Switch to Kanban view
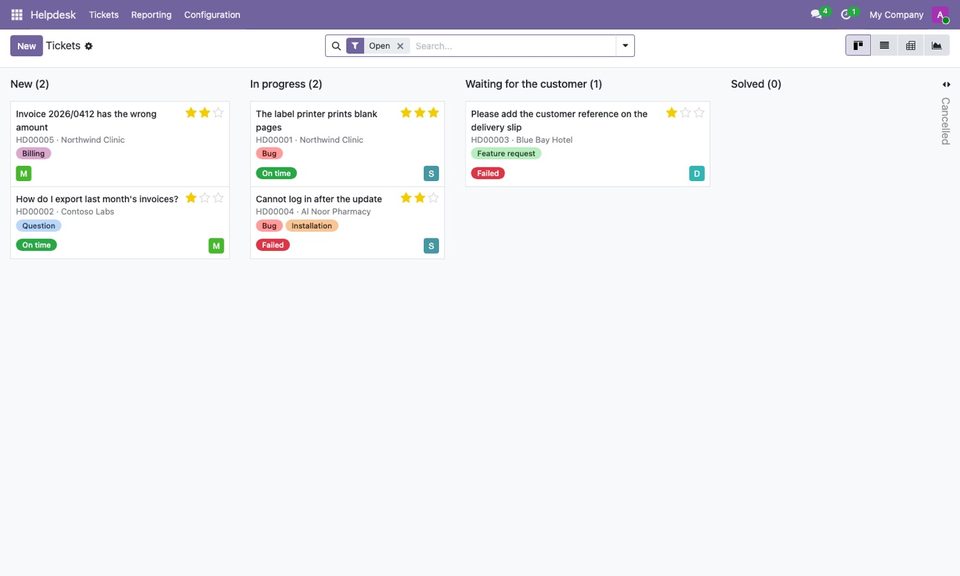This screenshot has width=960, height=576. (858, 45)
